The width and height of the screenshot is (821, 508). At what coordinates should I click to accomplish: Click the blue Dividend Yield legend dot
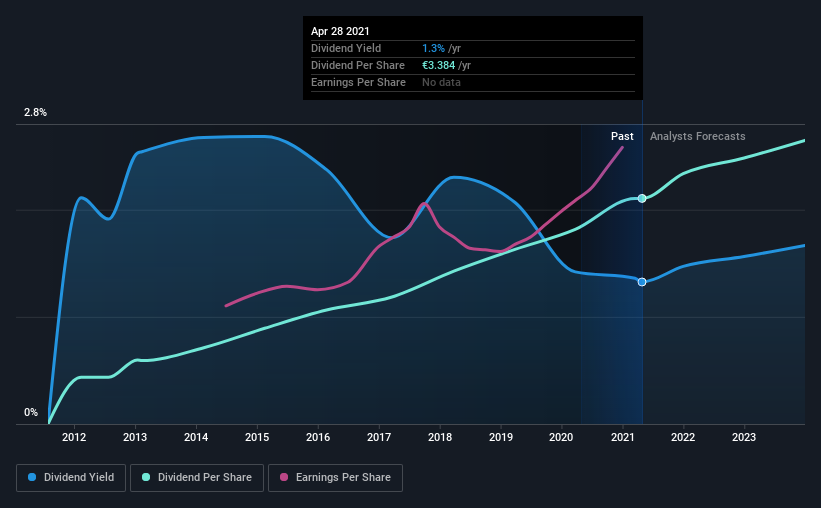[x=32, y=477]
